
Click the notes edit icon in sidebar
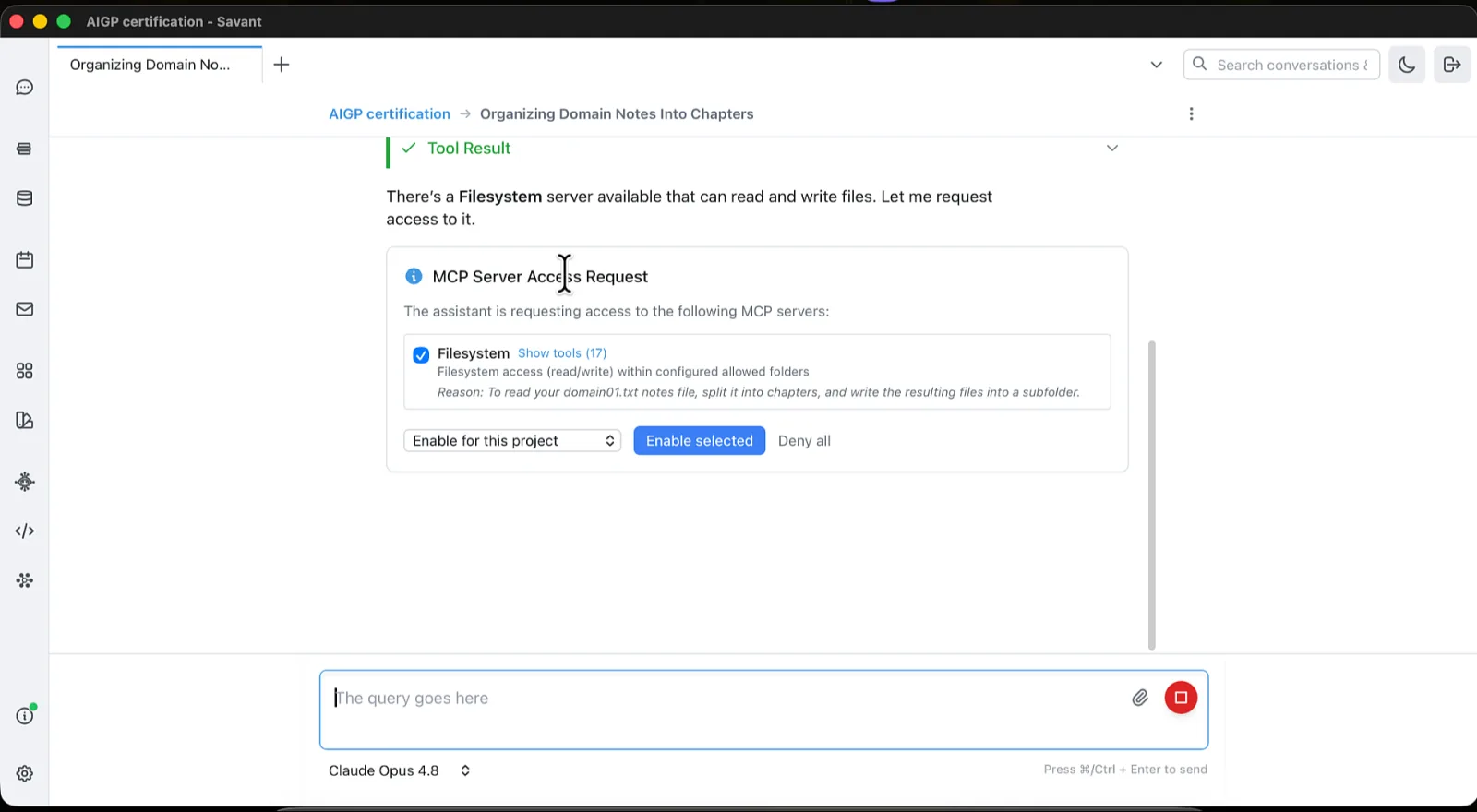coord(25,421)
